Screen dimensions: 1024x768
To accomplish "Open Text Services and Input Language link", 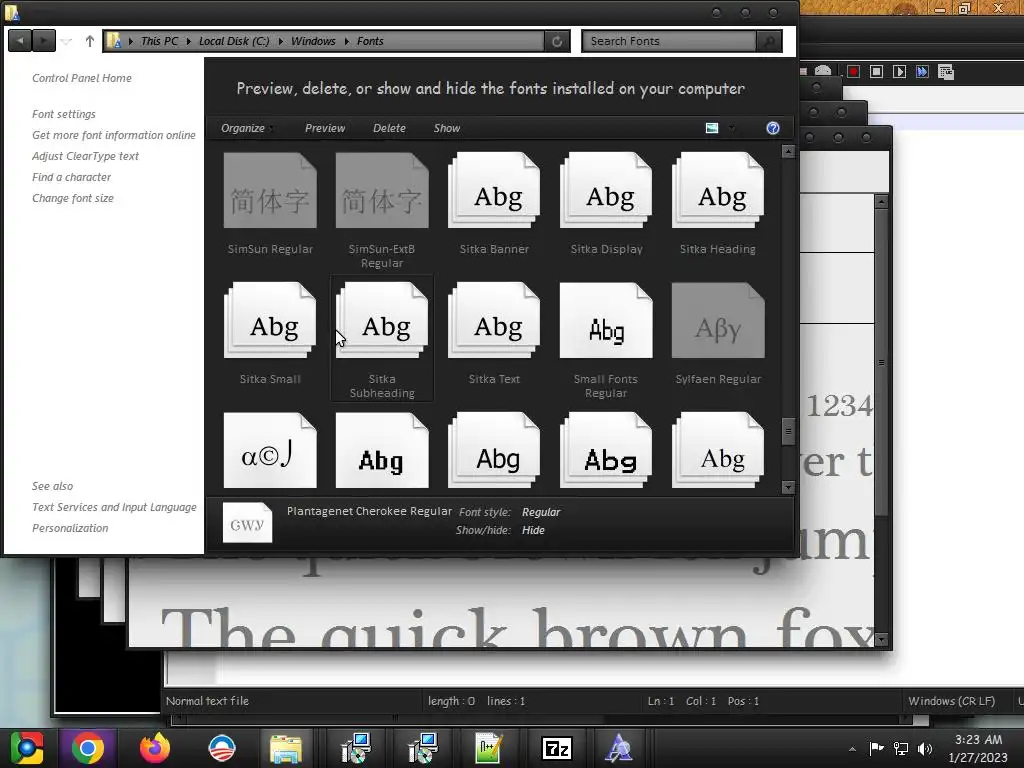I will [x=114, y=507].
